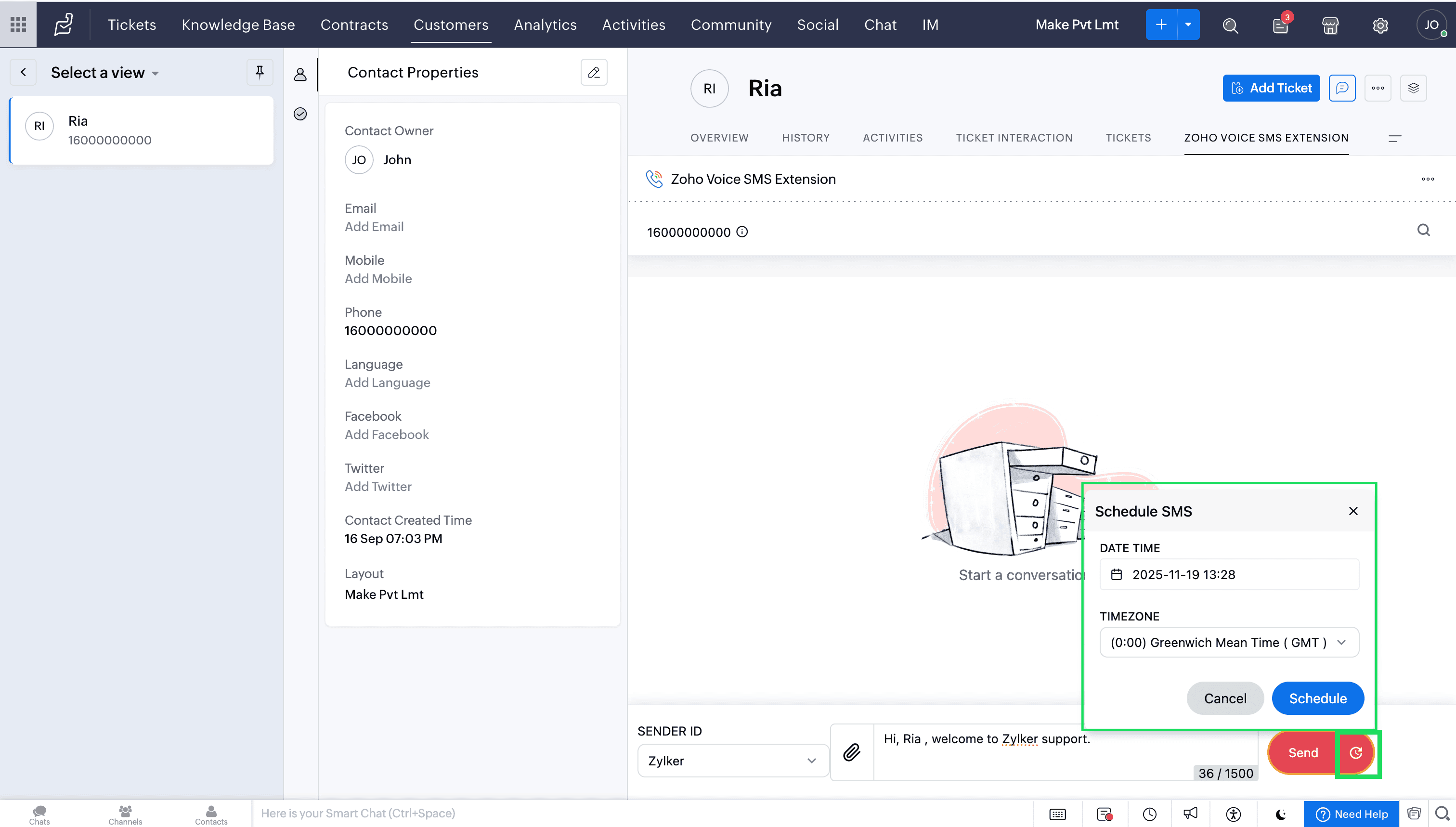The height and width of the screenshot is (827, 1456).
Task: Click the Schedule button
Action: [x=1317, y=698]
